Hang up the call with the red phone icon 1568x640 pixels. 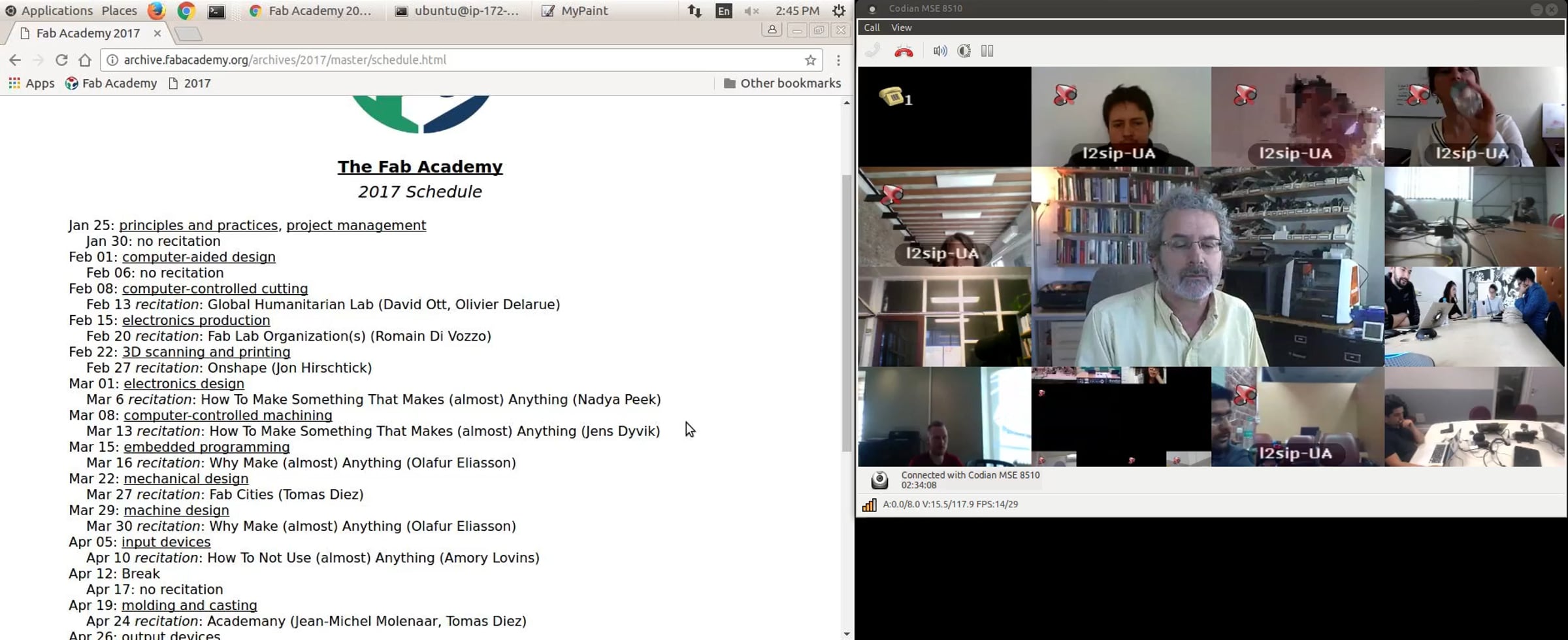[904, 51]
